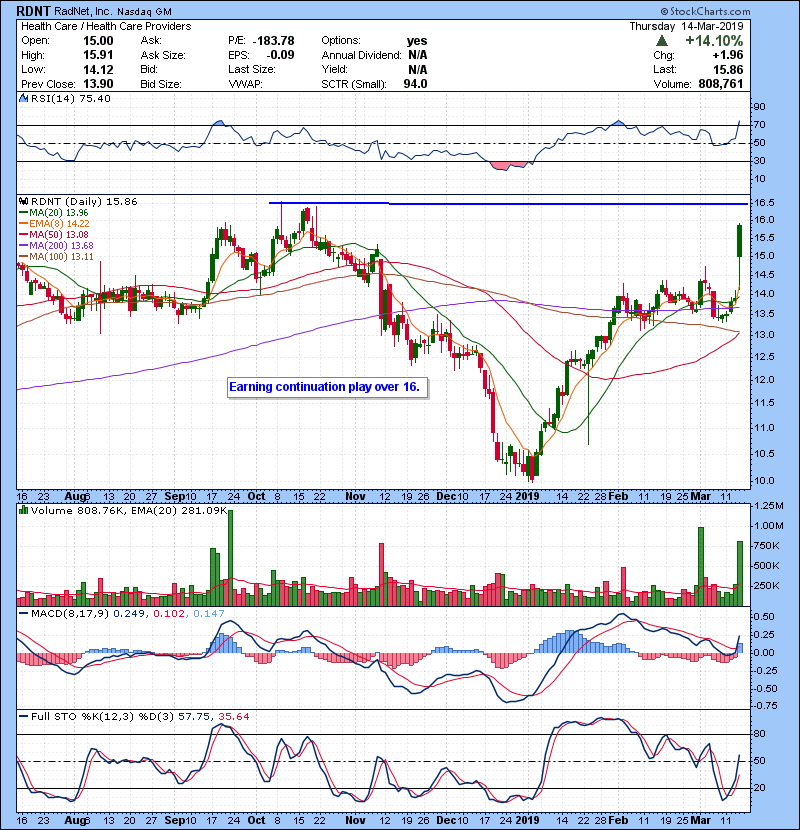Image resolution: width=800 pixels, height=830 pixels.
Task: Click the 2019 label under the price panel
Action: (x=527, y=497)
